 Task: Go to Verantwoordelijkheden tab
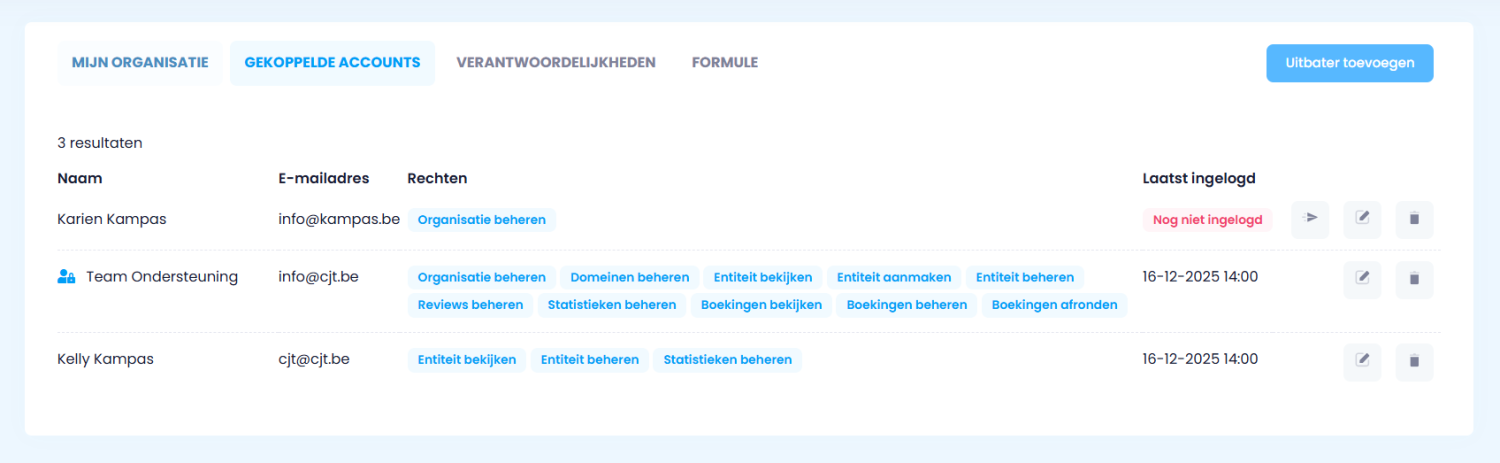coord(556,62)
